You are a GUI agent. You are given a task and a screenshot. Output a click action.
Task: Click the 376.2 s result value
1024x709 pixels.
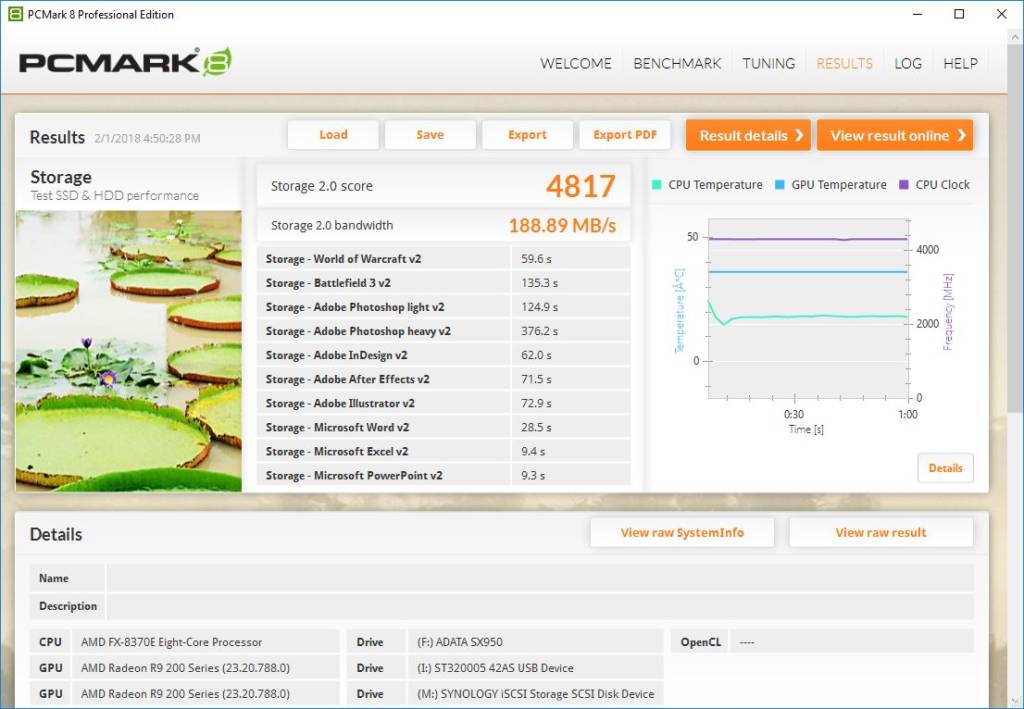(539, 331)
